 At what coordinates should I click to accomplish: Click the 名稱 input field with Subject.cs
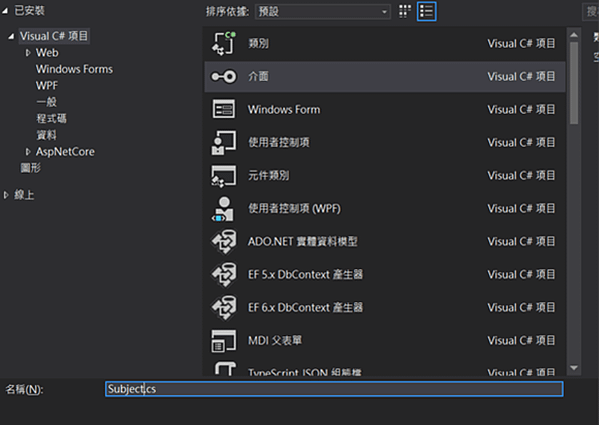coord(334,389)
